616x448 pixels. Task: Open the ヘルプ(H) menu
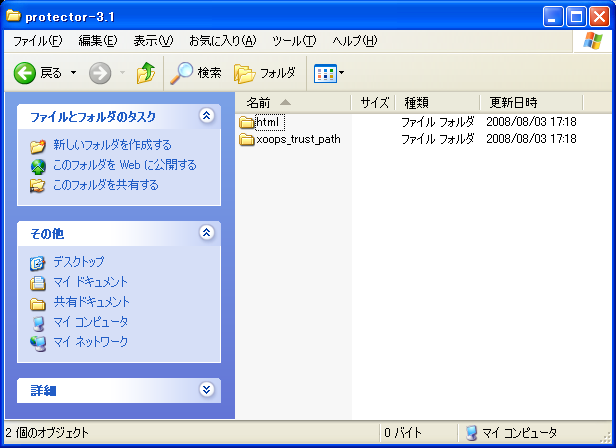355,40
